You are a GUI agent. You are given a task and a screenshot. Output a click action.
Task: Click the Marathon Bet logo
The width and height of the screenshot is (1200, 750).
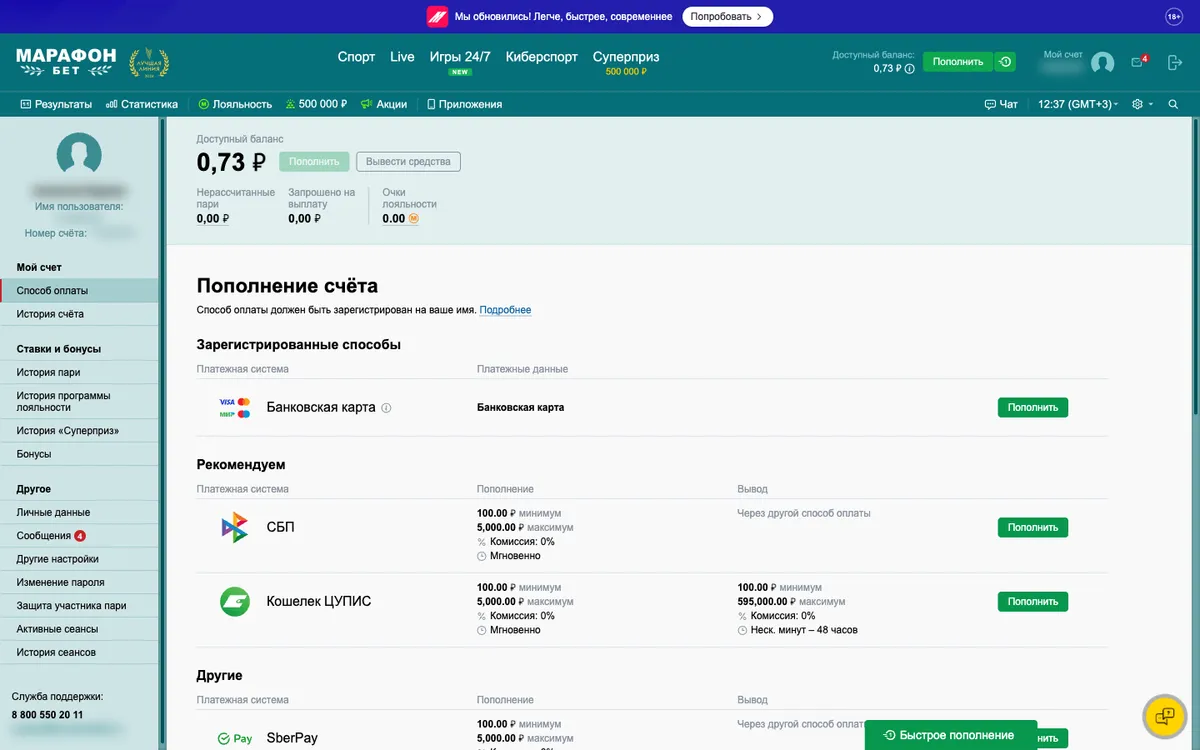66,62
